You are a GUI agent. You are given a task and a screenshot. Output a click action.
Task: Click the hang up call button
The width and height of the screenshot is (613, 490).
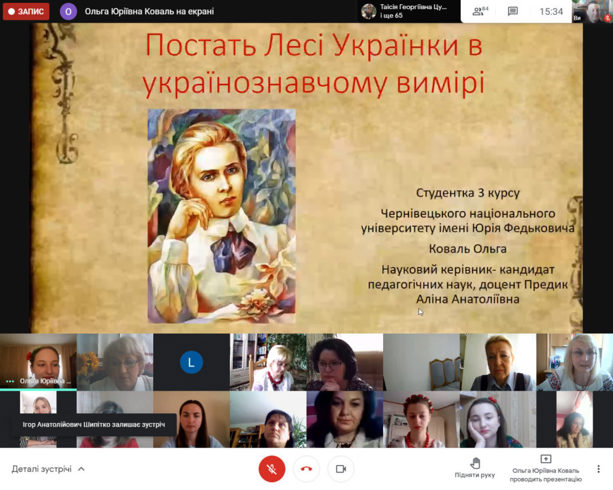(306, 468)
